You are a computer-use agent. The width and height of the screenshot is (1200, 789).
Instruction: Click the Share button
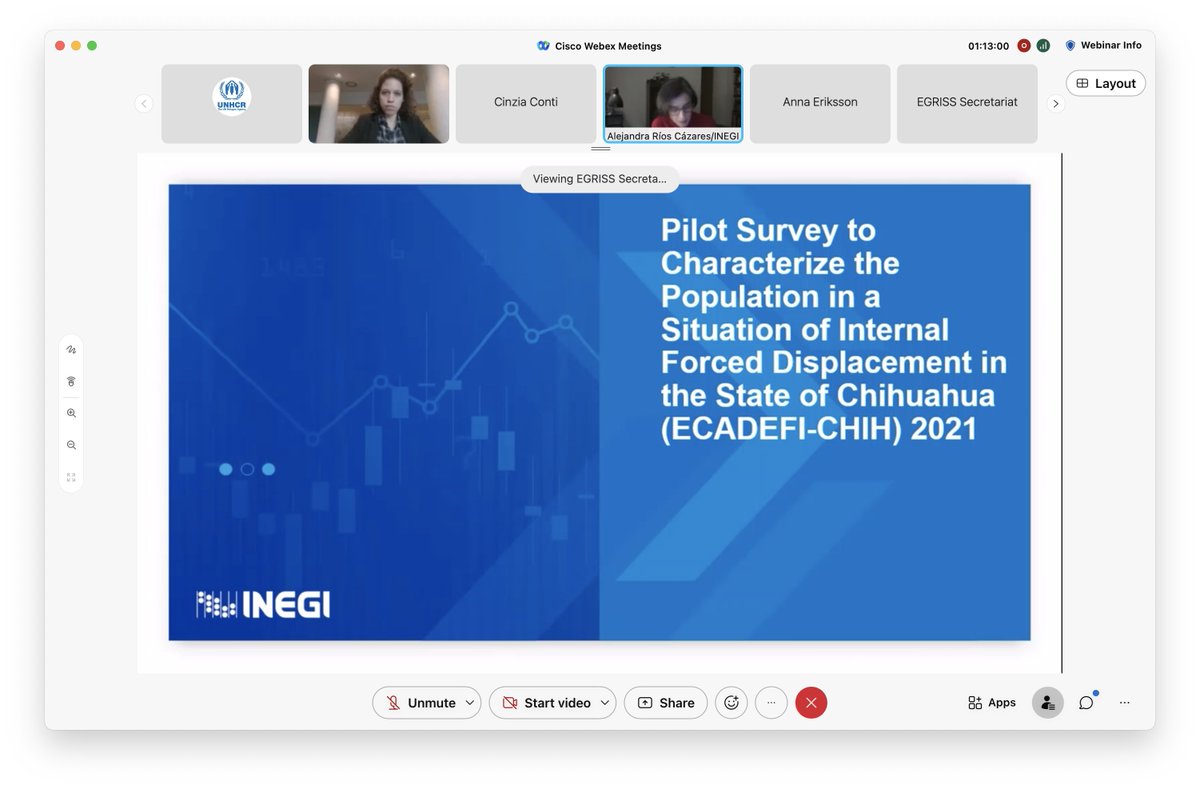coord(666,703)
